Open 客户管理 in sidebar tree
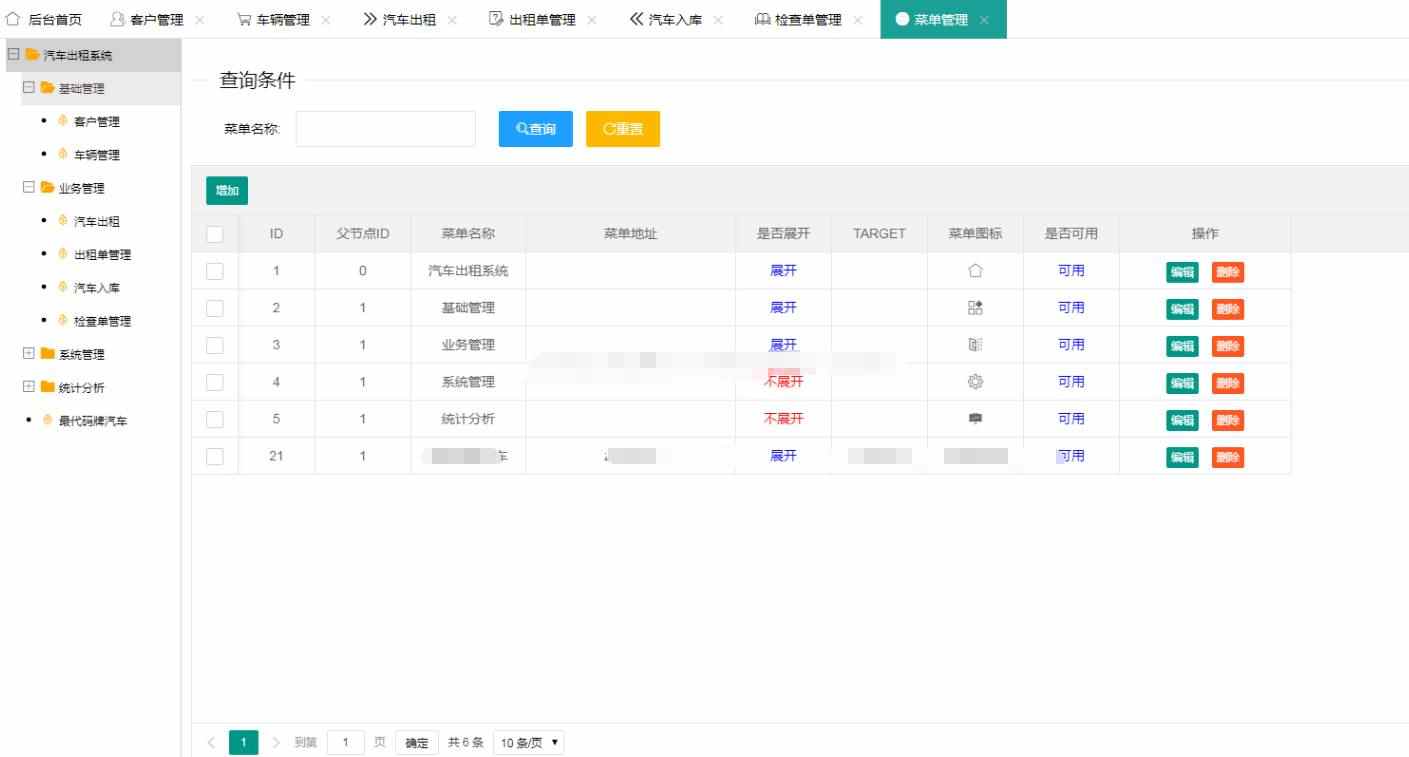 [96, 122]
